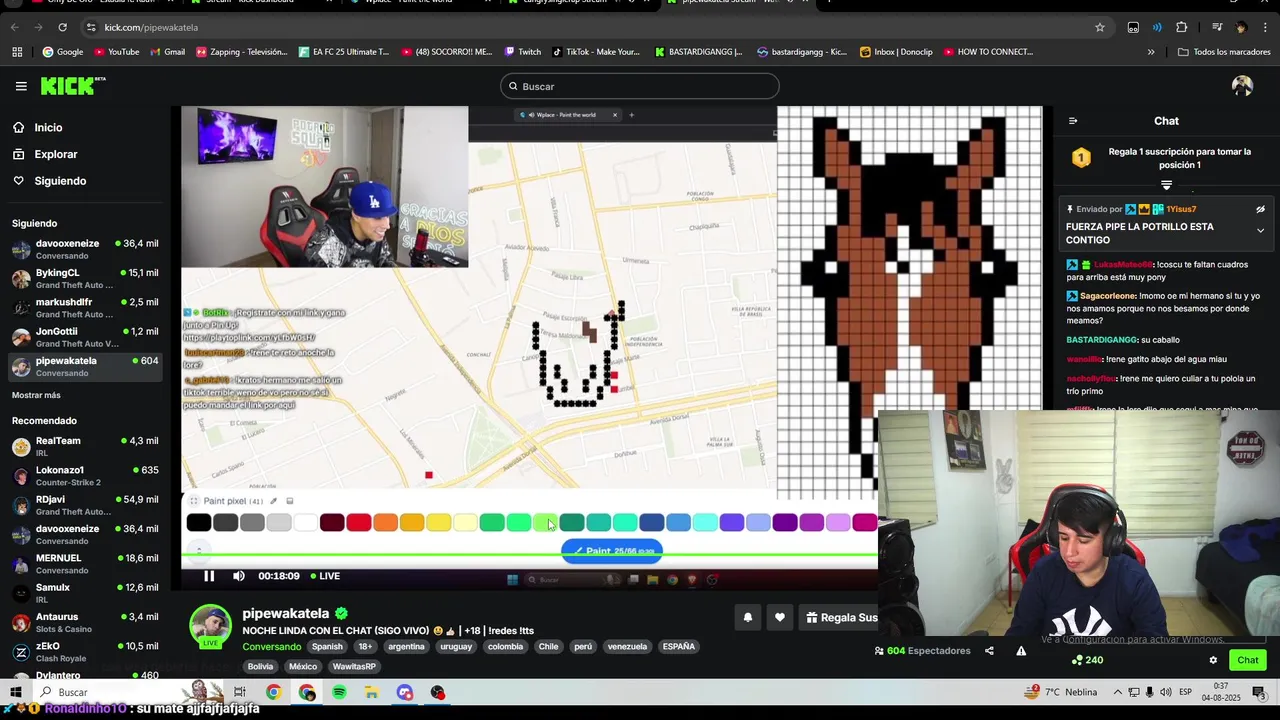Click the Regala Sus gift button

point(841,618)
